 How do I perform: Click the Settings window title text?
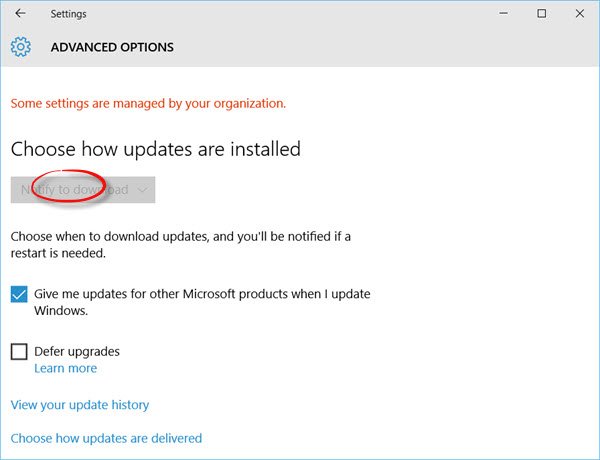[x=68, y=14]
